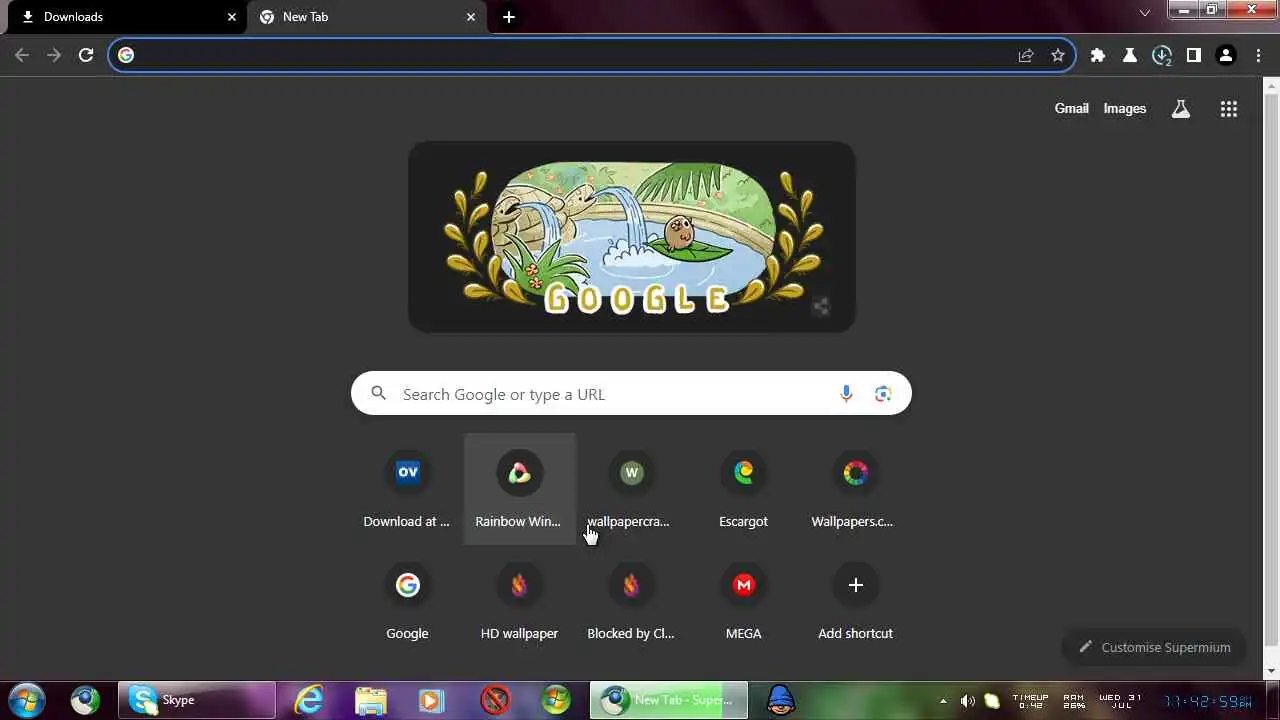Click the share page icon in address bar
This screenshot has width=1280, height=720.
[x=1026, y=55]
